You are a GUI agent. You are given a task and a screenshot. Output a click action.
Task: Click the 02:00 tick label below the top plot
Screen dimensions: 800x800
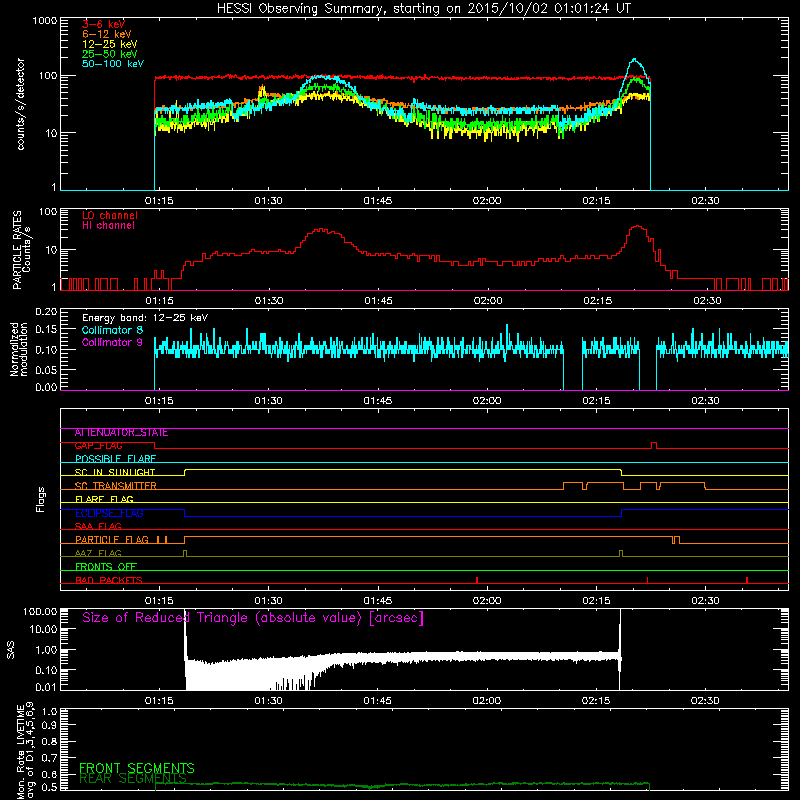(487, 201)
